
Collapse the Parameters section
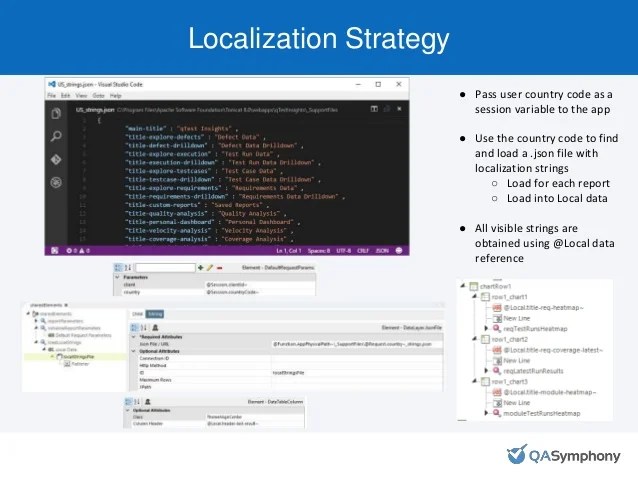point(118,277)
